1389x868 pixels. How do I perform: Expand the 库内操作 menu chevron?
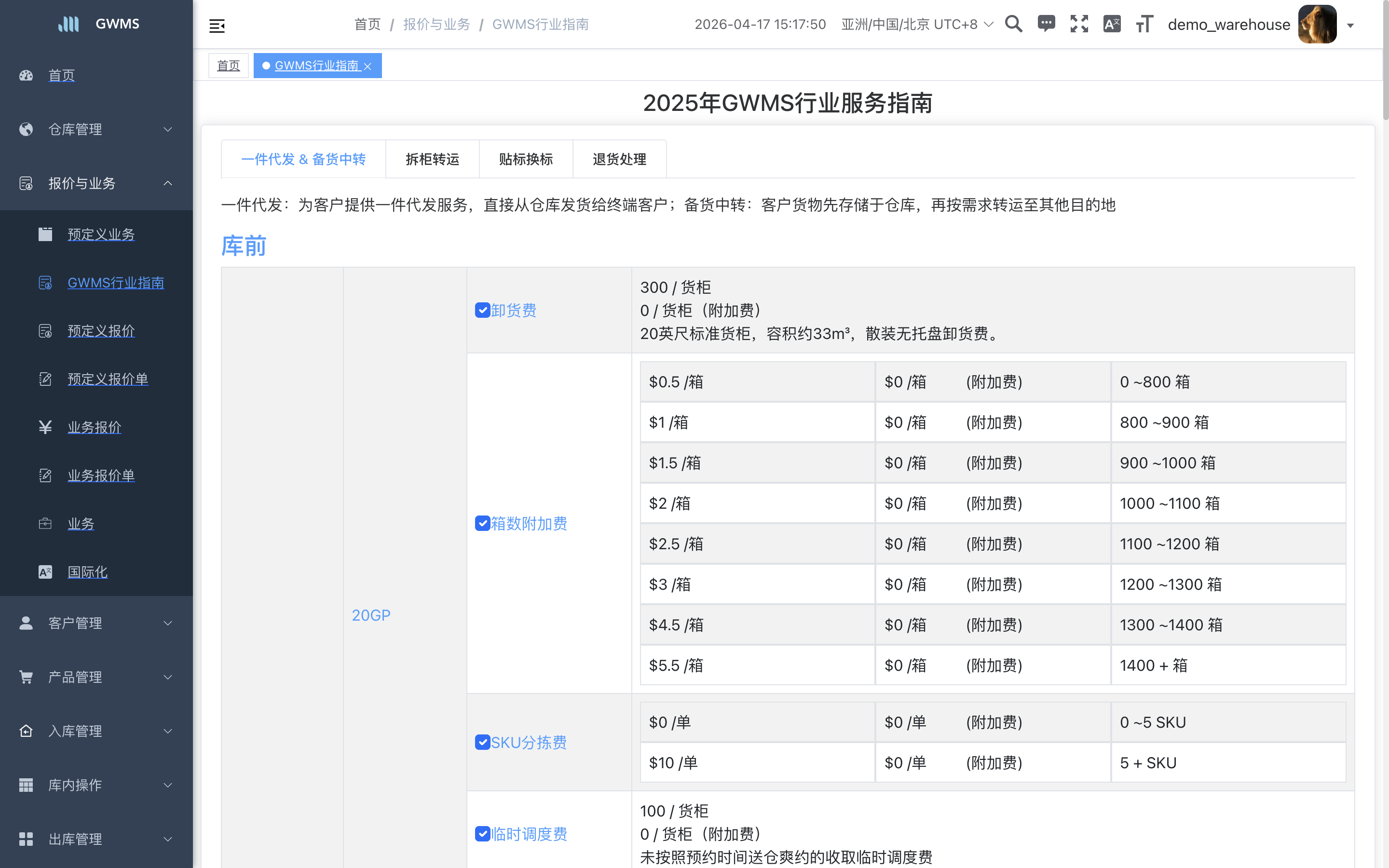coord(168,785)
